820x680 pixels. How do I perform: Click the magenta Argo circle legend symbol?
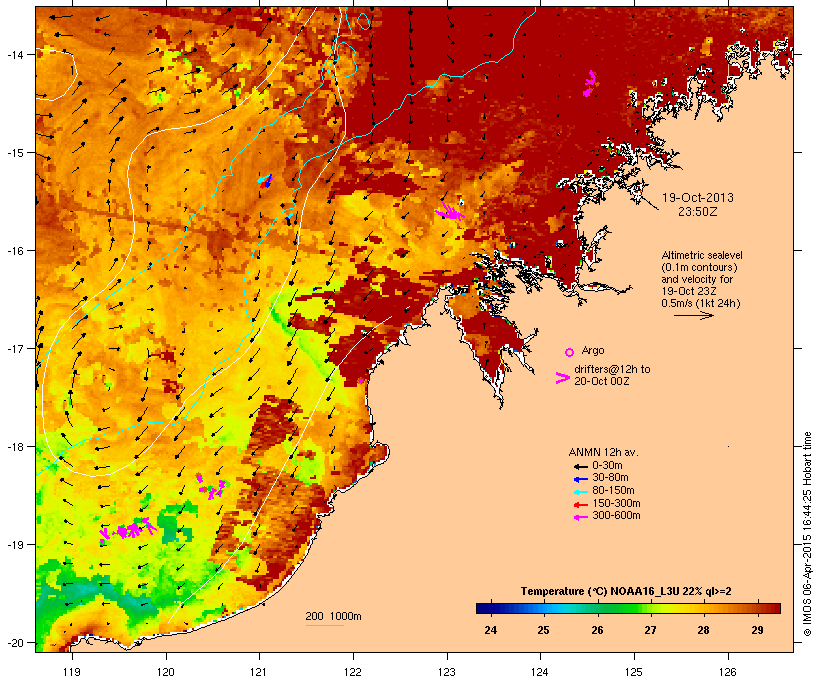point(570,353)
